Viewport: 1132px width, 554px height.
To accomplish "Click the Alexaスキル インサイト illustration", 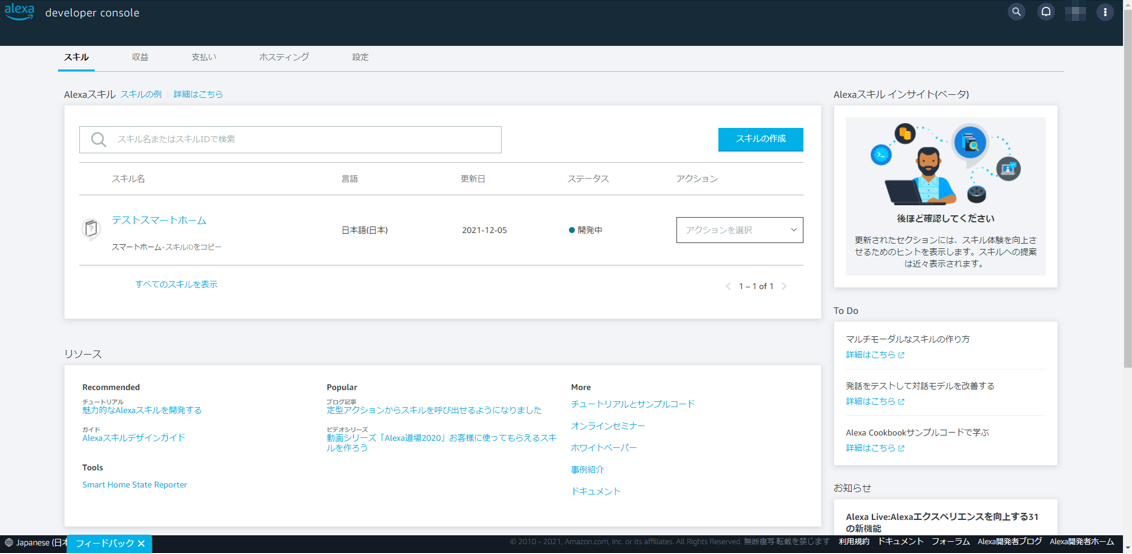I will [945, 164].
